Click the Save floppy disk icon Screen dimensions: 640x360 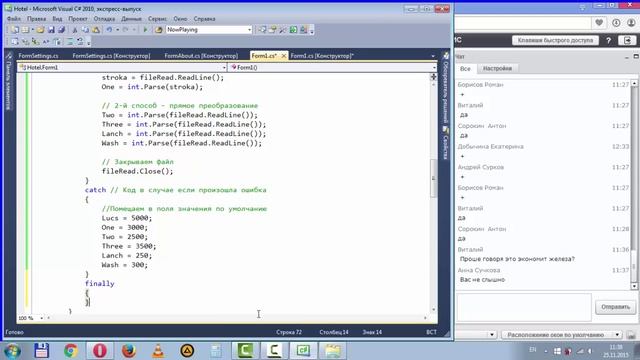pos(51,30)
